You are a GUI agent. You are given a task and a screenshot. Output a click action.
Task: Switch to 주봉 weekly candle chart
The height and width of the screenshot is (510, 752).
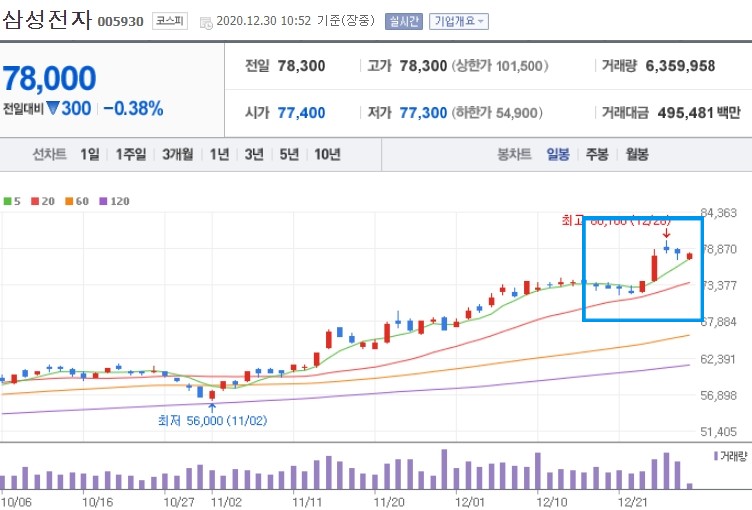[x=597, y=154]
